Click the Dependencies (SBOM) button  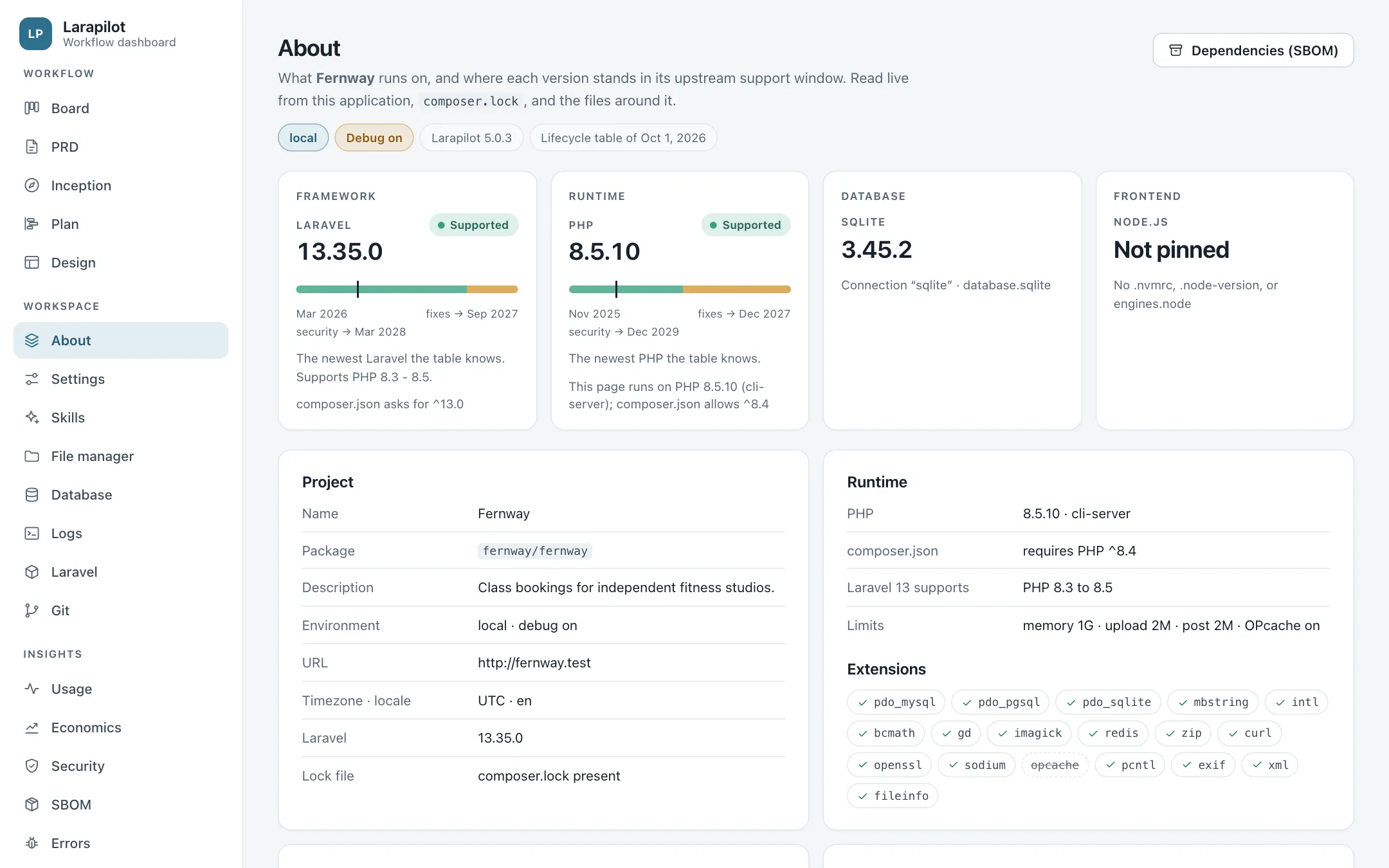pyautogui.click(x=1253, y=50)
